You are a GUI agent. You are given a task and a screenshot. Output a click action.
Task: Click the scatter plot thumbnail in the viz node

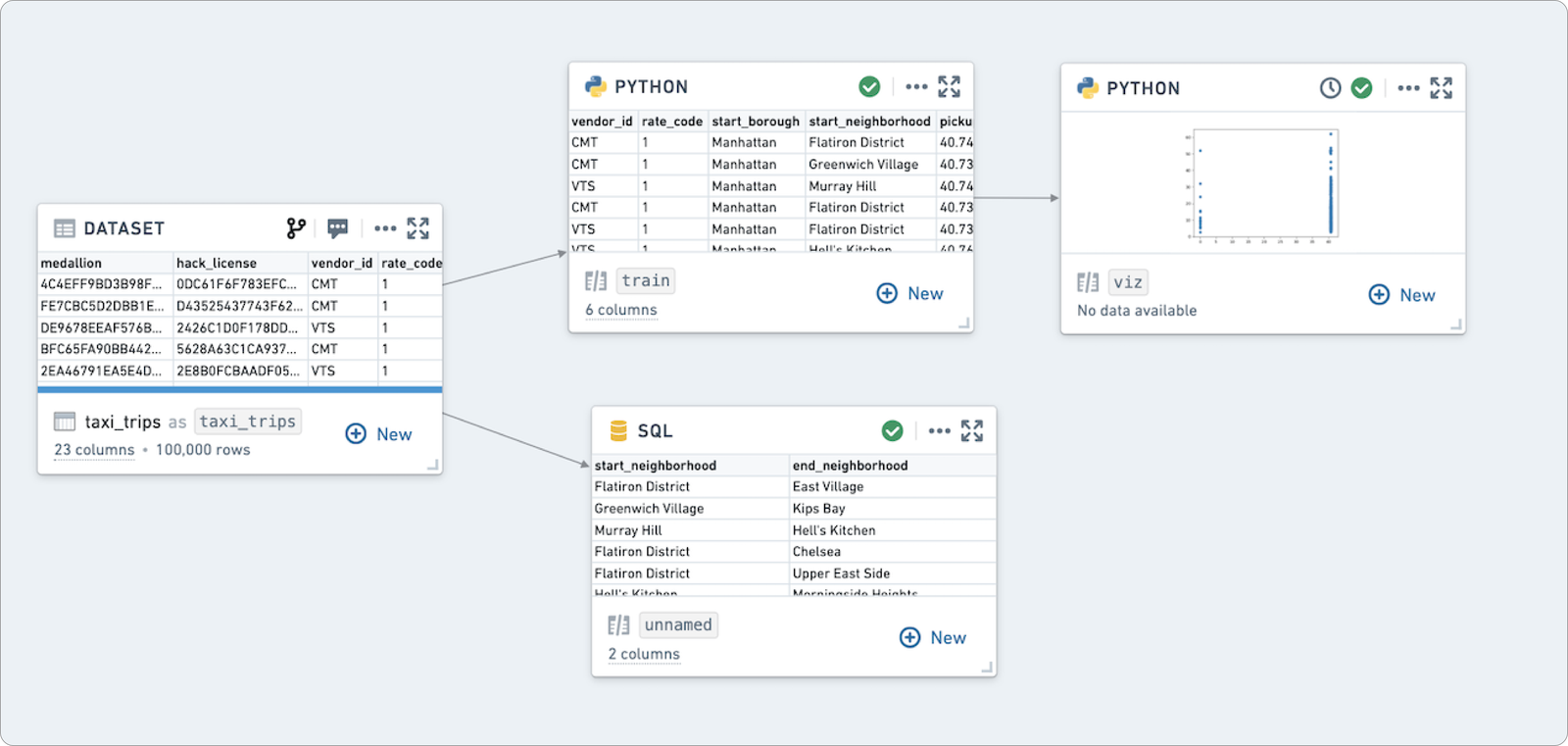pos(1262,184)
